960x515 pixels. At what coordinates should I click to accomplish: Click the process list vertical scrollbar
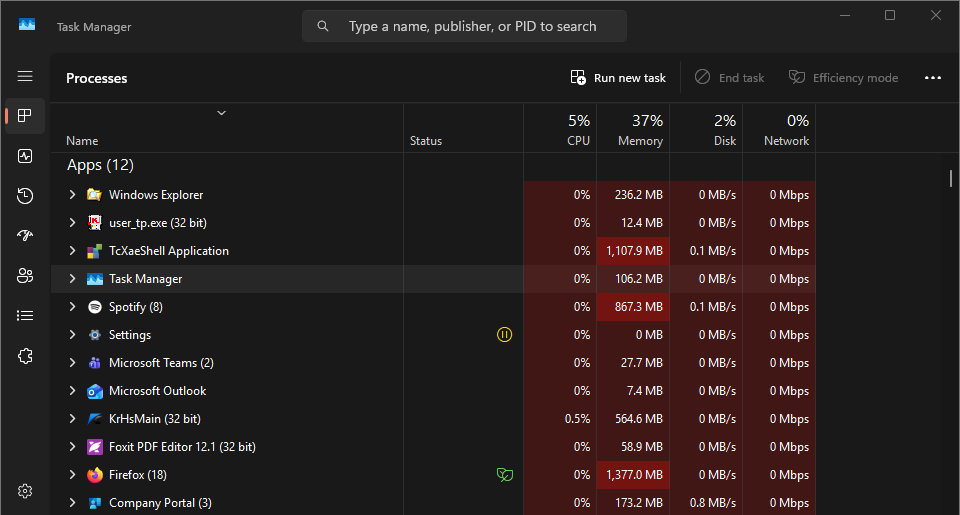point(950,179)
